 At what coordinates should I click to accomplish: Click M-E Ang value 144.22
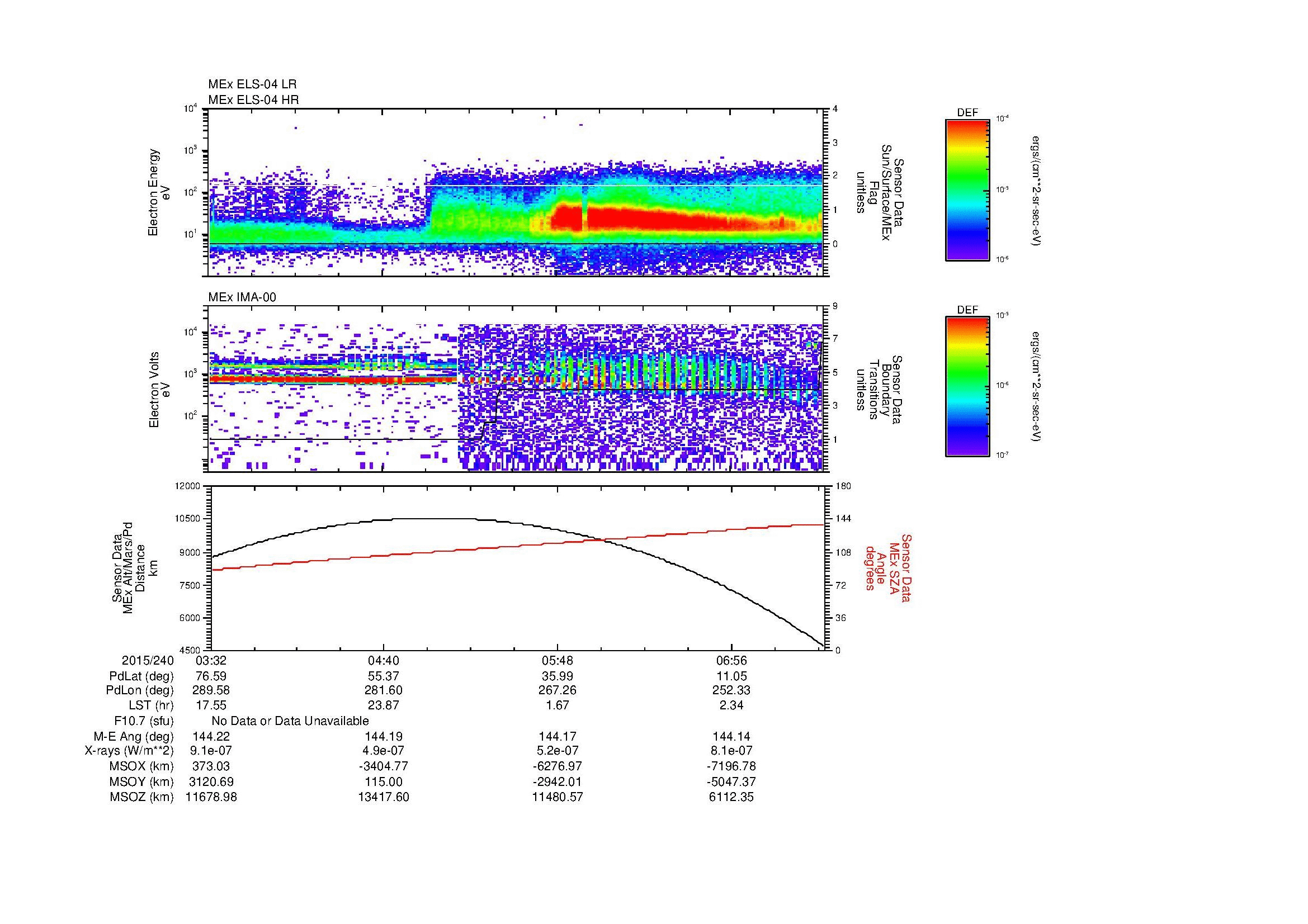click(x=211, y=736)
